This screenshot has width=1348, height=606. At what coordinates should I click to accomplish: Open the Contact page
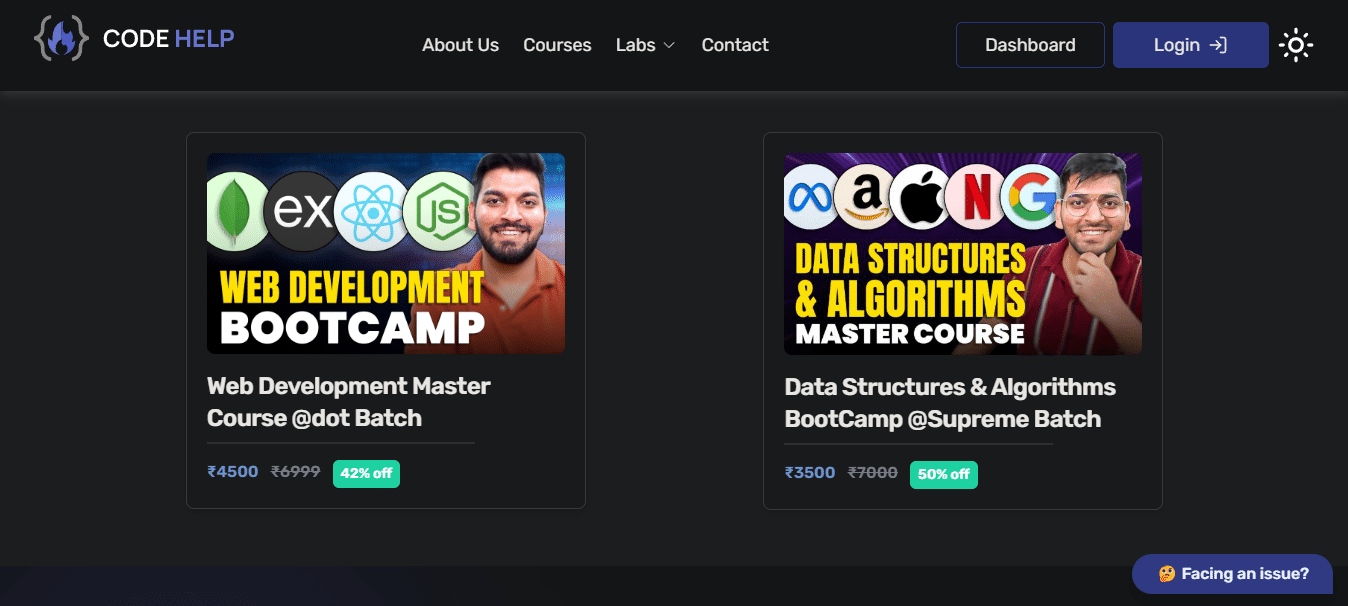735,45
